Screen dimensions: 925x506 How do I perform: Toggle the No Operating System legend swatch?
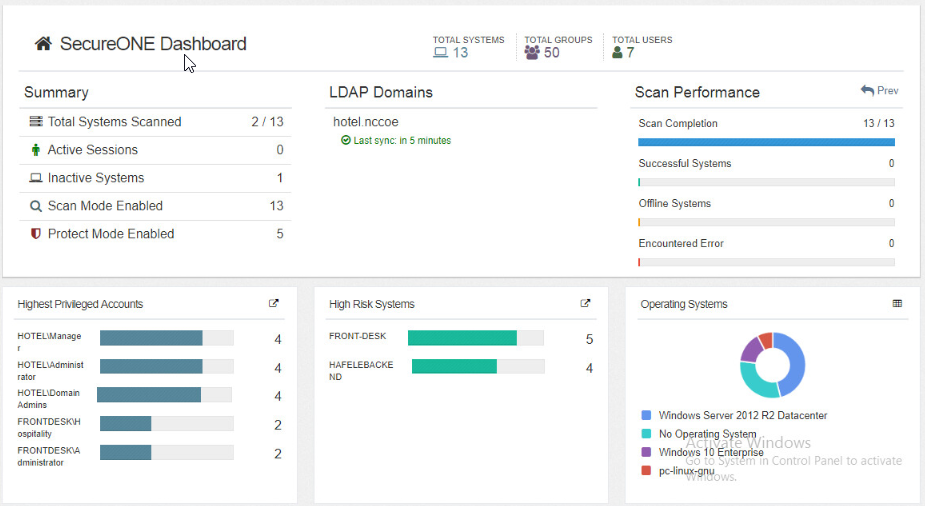coord(646,434)
